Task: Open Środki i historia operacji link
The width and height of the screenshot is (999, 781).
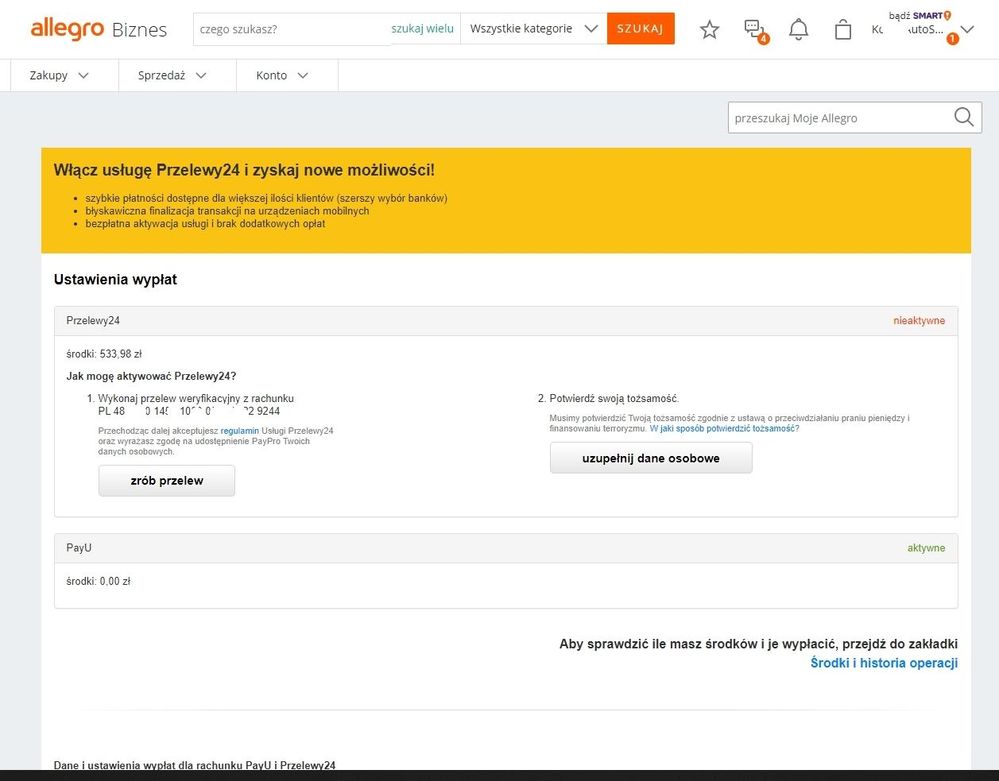Action: [883, 663]
